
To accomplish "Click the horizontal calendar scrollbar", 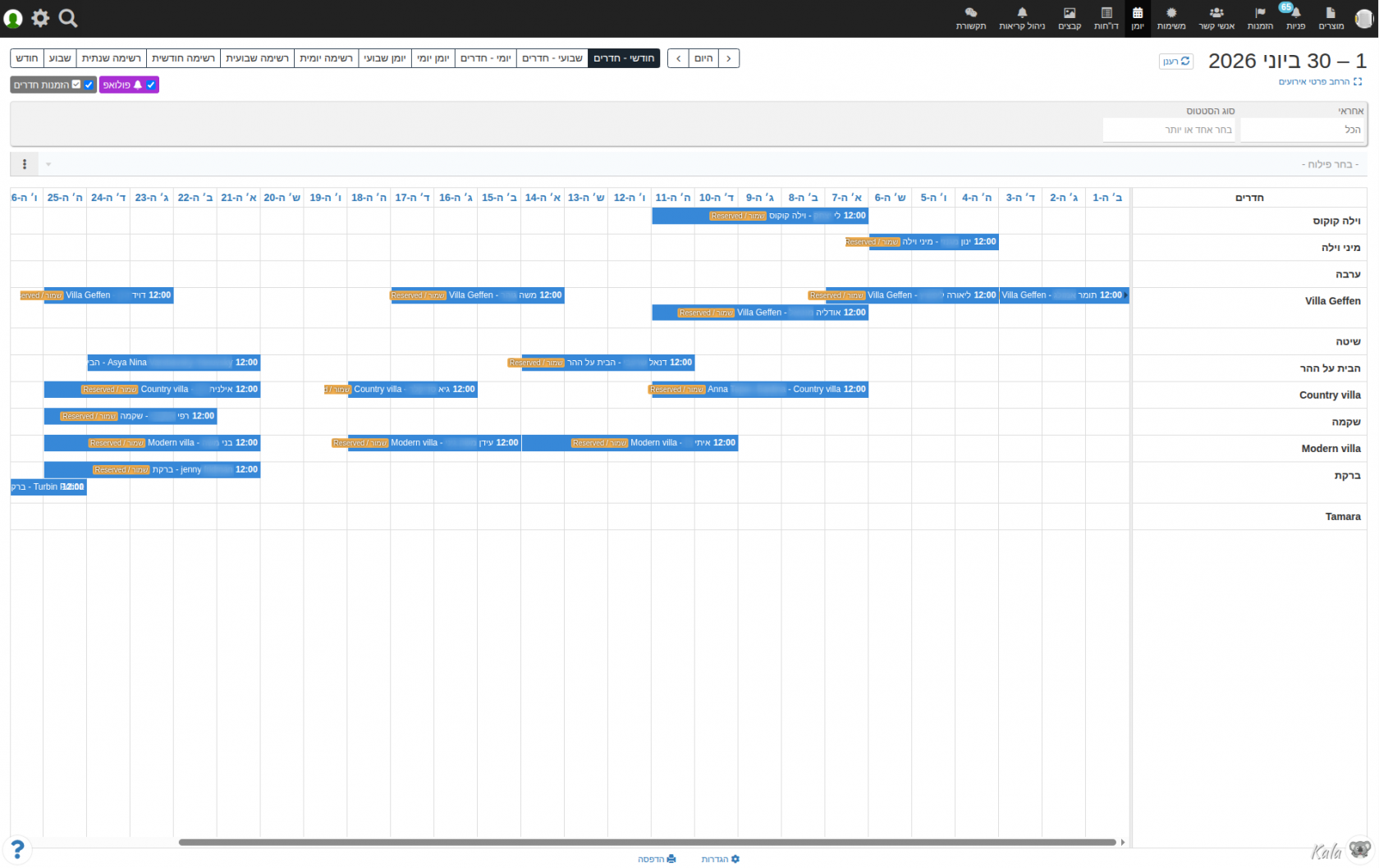I will point(647,842).
